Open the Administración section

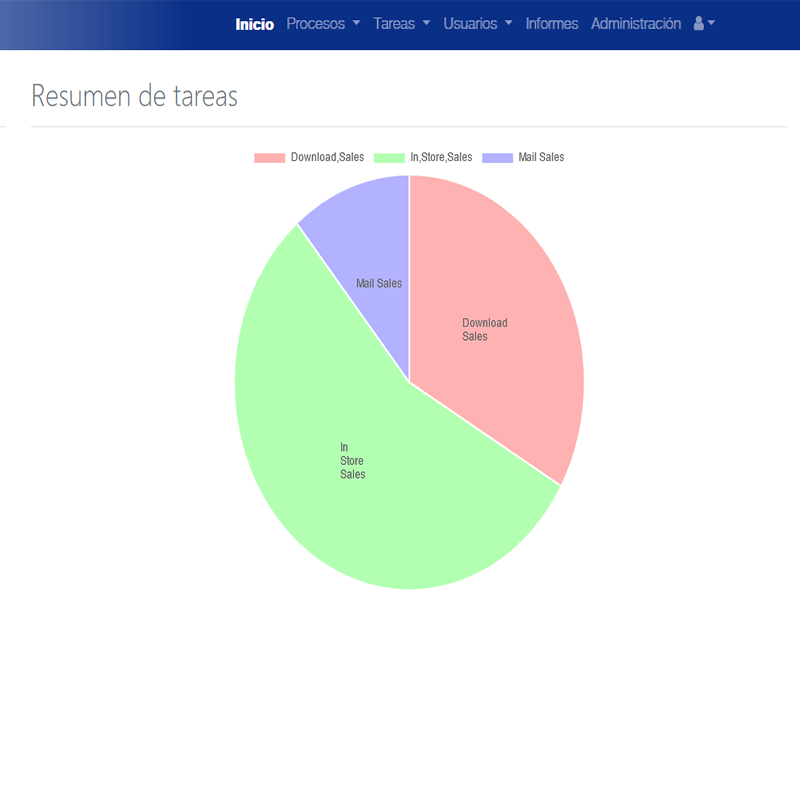(x=636, y=24)
